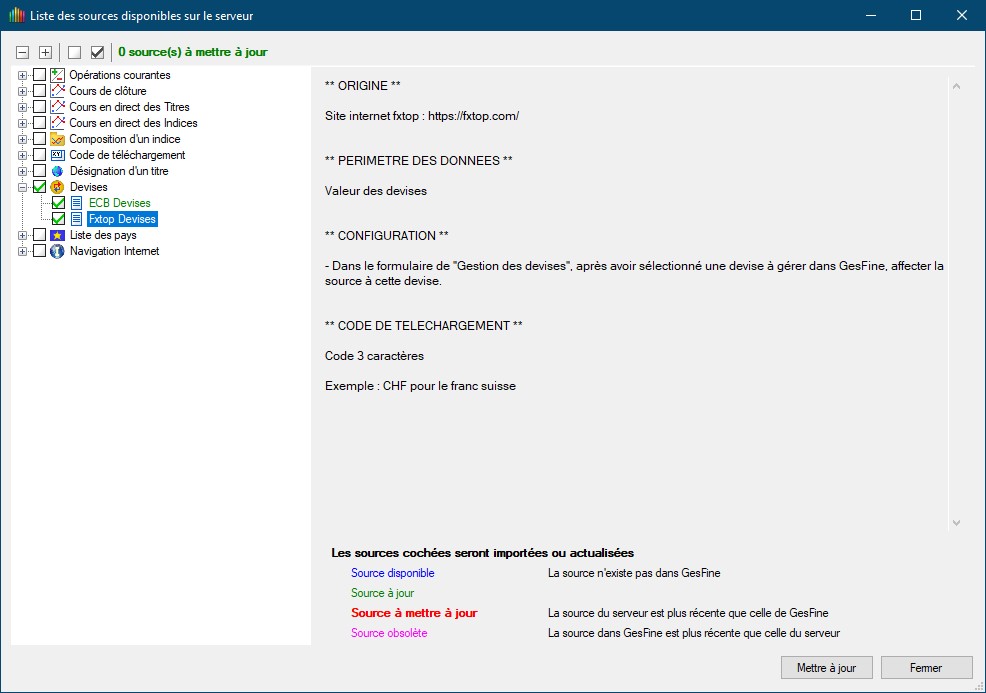Click the Opérations courantes plus/minus icon

22,75
